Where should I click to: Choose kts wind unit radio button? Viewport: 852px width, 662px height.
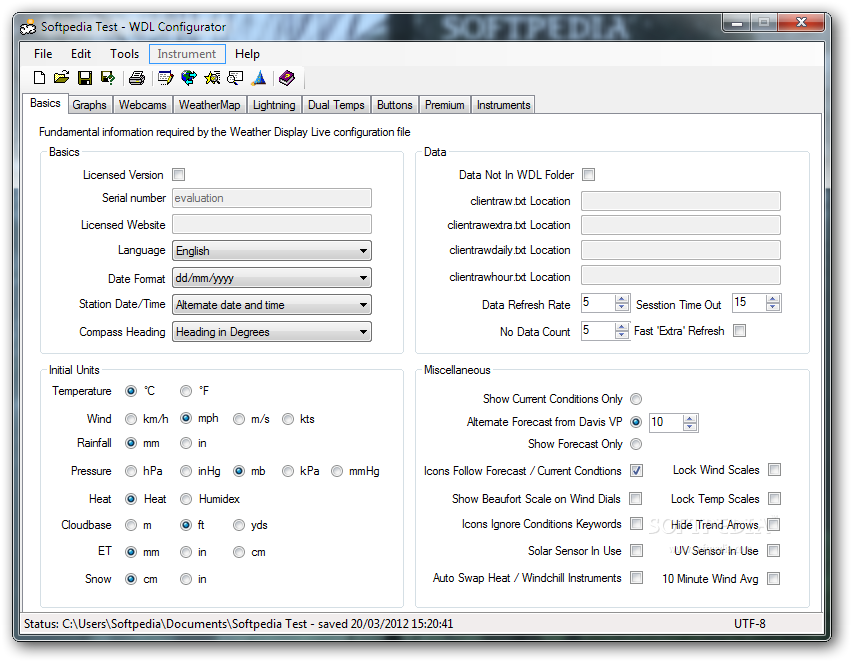pyautogui.click(x=288, y=419)
